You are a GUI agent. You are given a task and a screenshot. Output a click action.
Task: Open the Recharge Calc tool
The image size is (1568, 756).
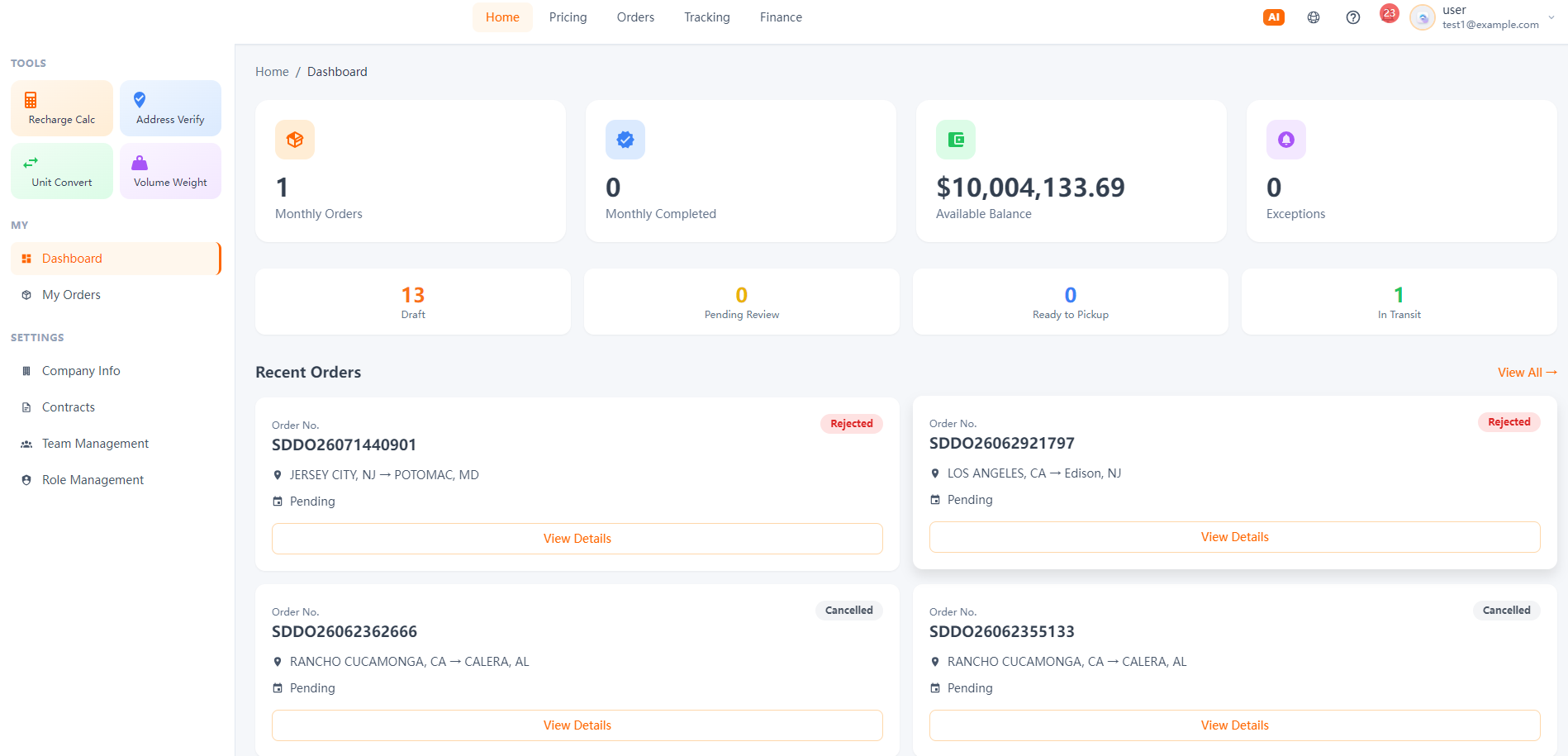click(62, 108)
